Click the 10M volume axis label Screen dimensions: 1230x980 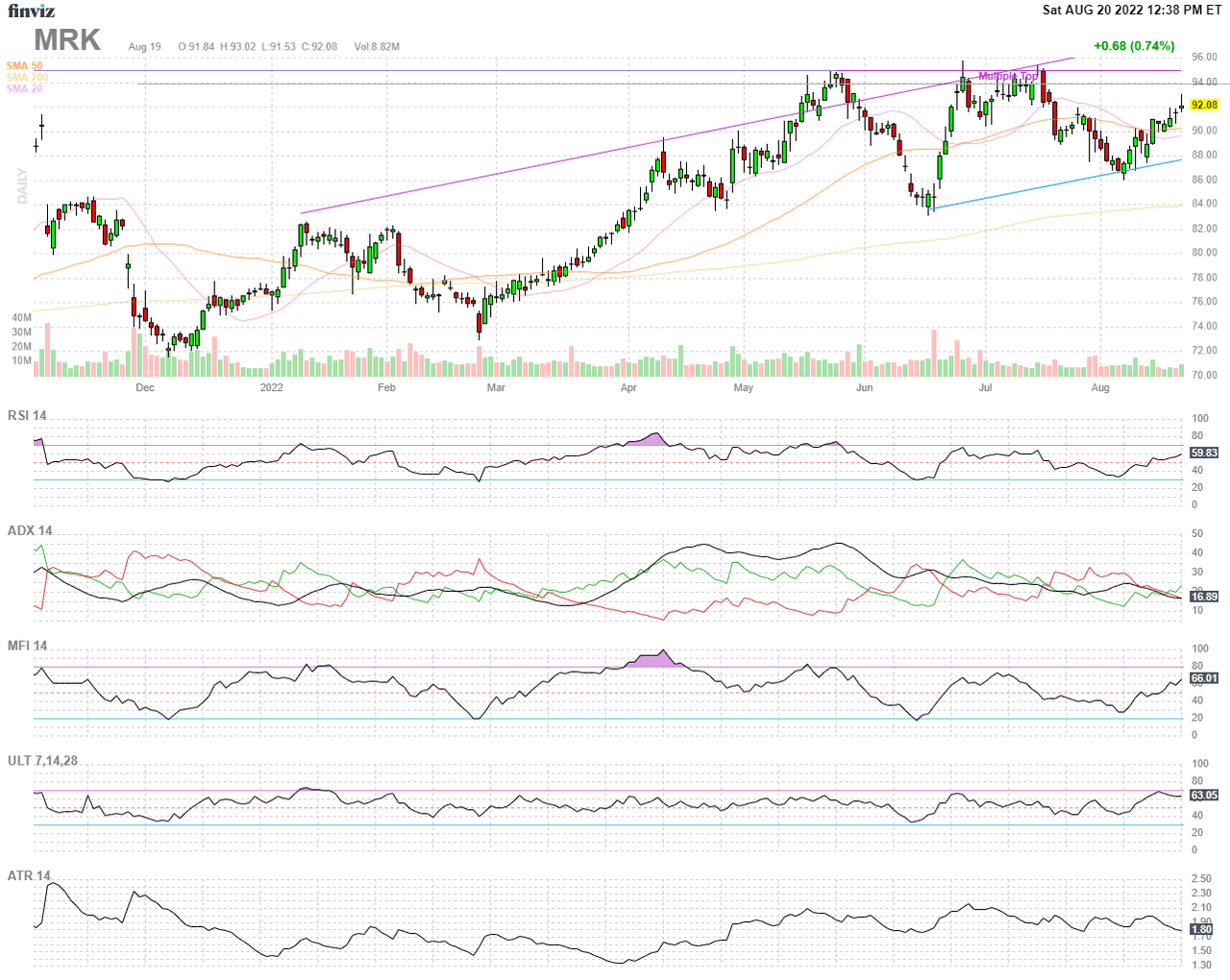pos(21,361)
